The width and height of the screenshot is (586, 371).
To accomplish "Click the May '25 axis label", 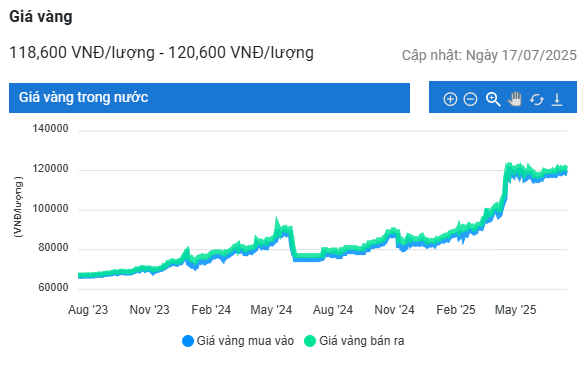I will click(515, 310).
